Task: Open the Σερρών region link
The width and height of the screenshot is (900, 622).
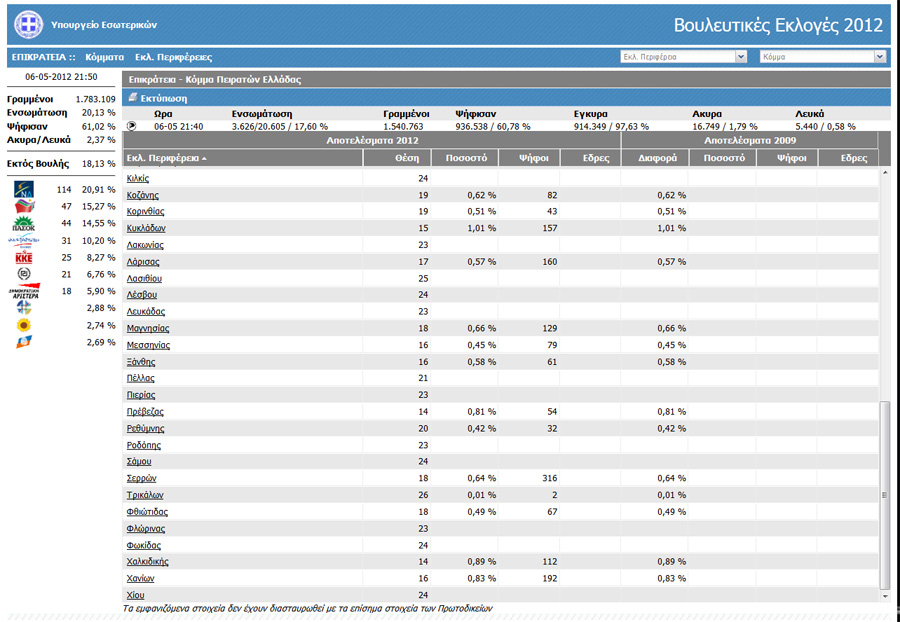Action: 141,478
